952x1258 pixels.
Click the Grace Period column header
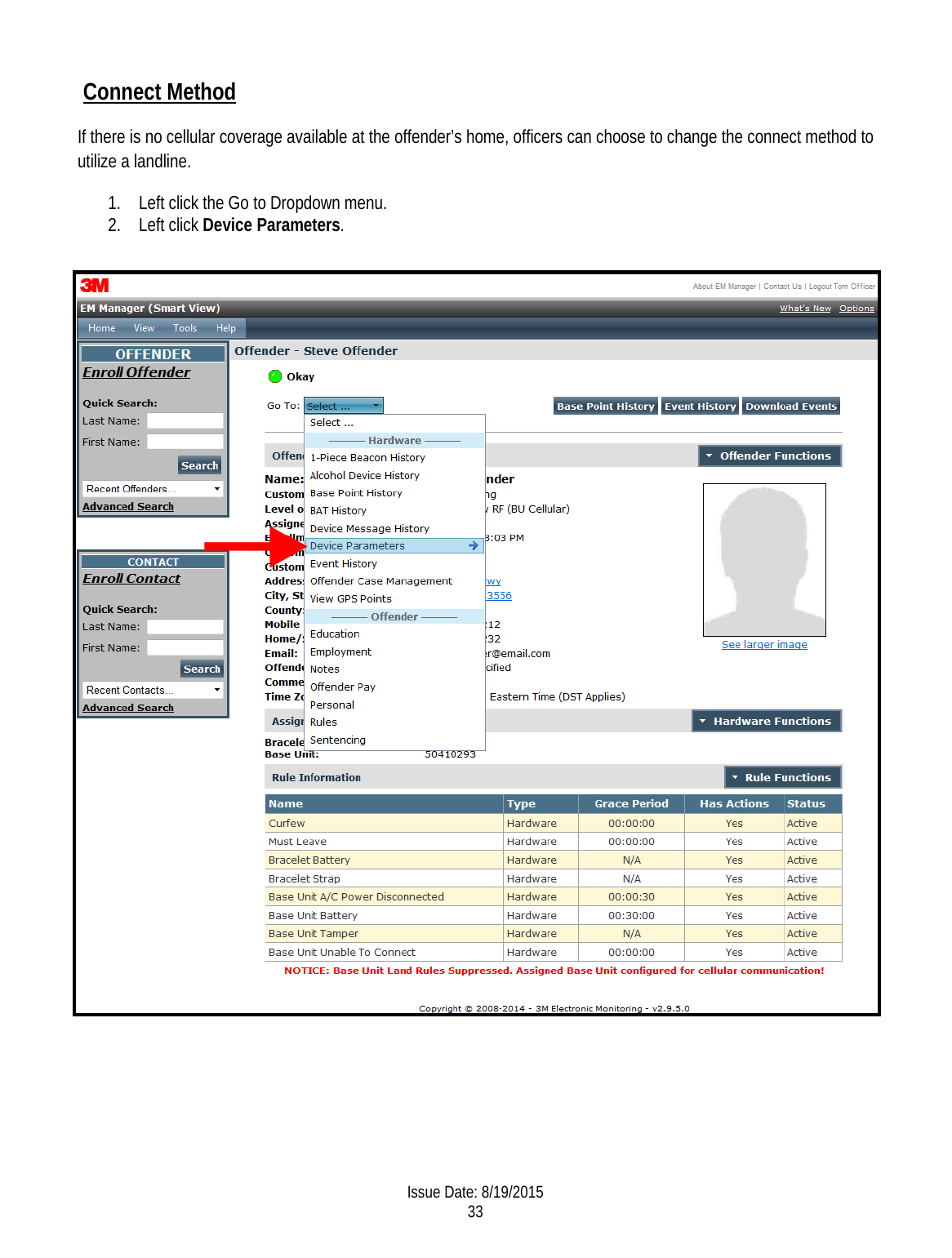click(x=631, y=803)
